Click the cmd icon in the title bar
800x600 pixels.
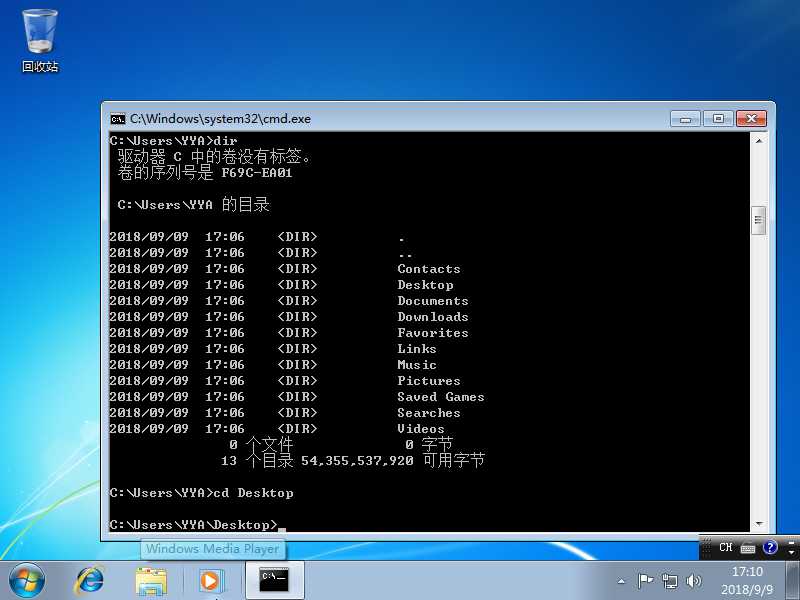click(118, 119)
